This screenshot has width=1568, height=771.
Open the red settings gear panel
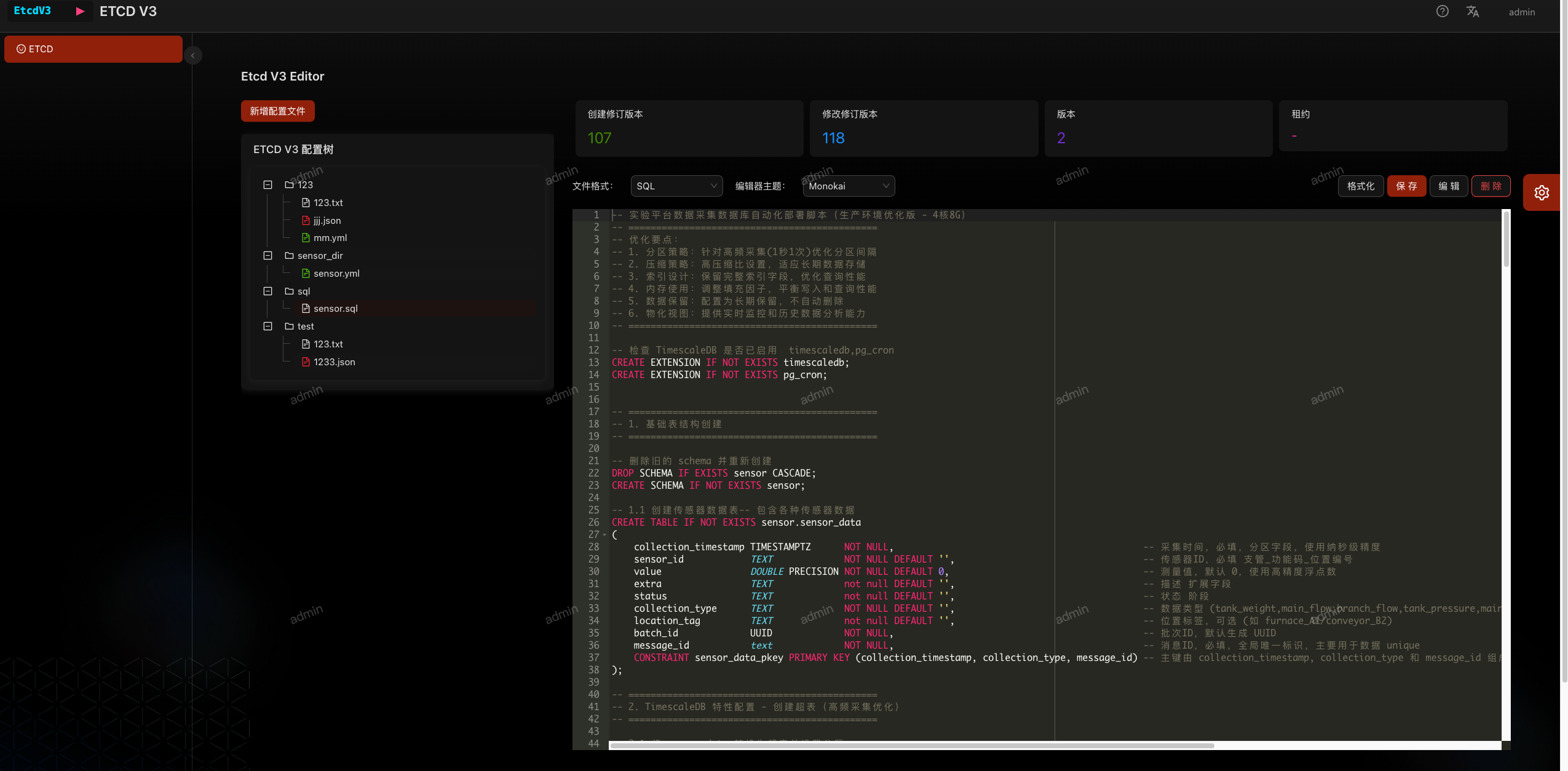point(1542,192)
